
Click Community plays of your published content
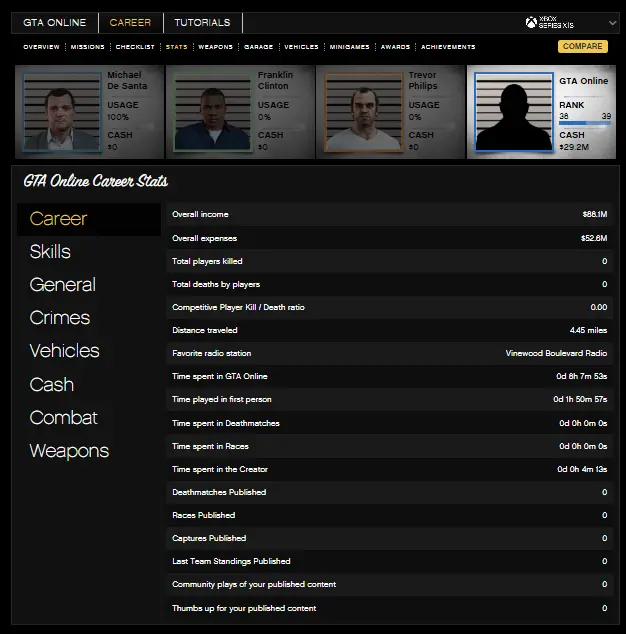click(x=254, y=584)
